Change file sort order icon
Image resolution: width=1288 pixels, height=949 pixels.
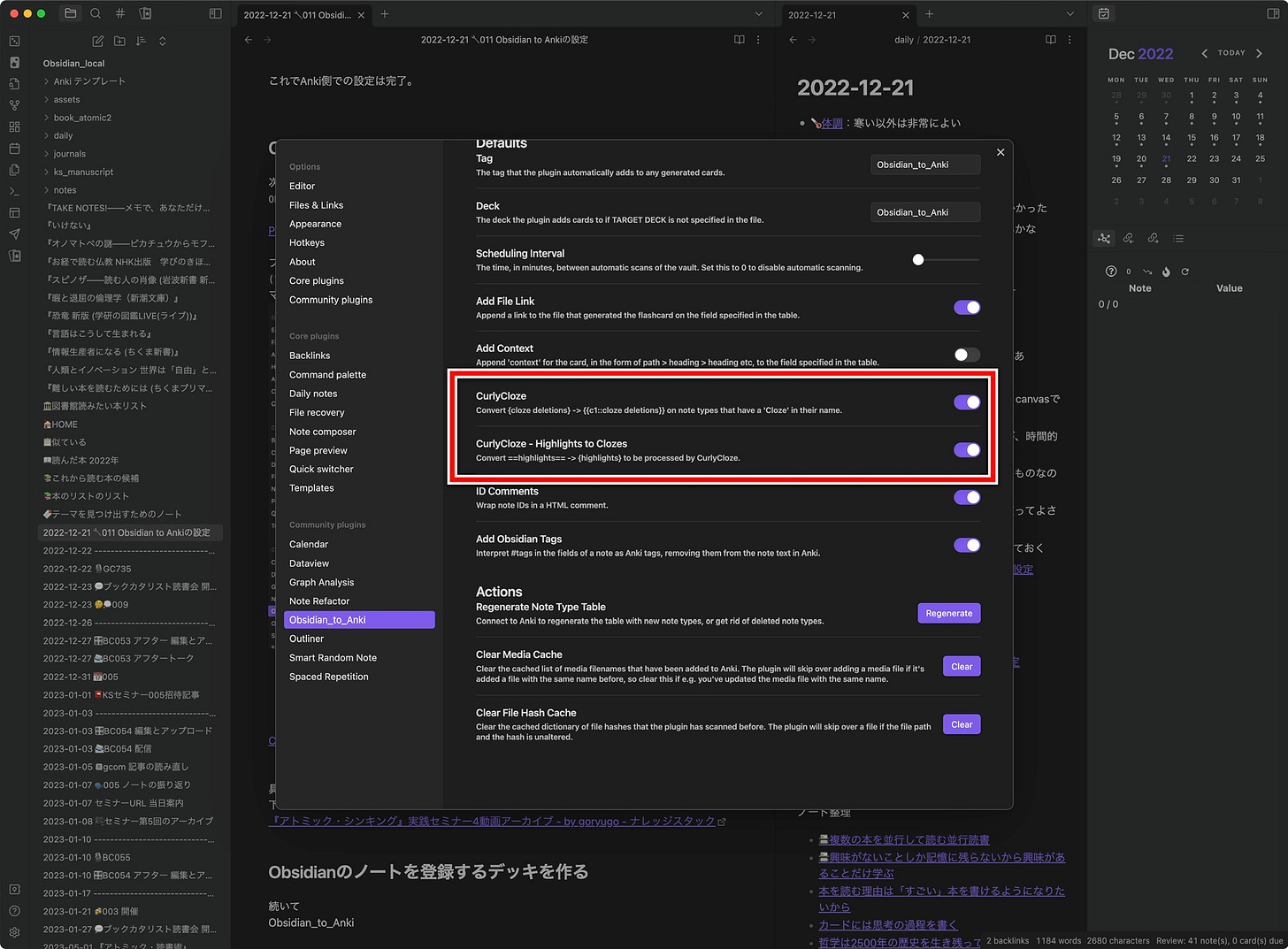point(141,41)
